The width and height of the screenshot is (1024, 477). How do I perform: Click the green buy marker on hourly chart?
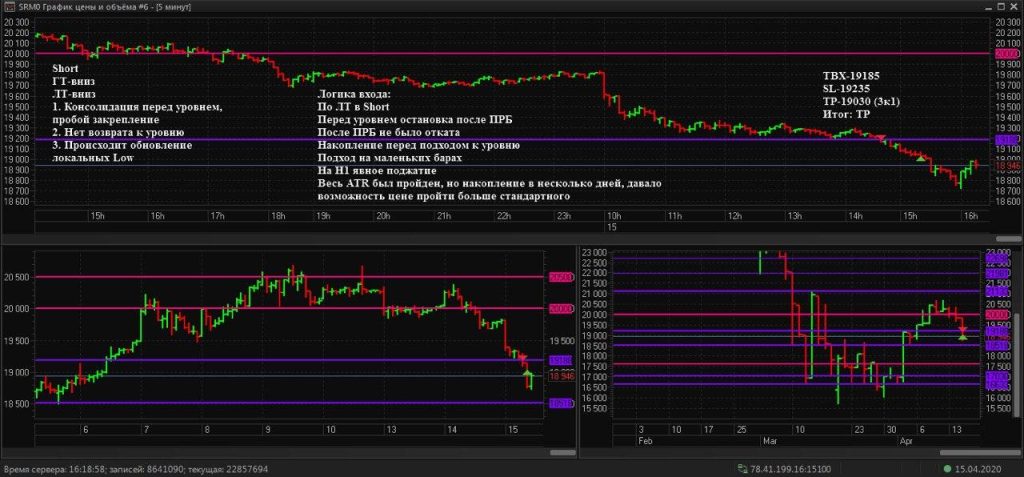pos(528,372)
